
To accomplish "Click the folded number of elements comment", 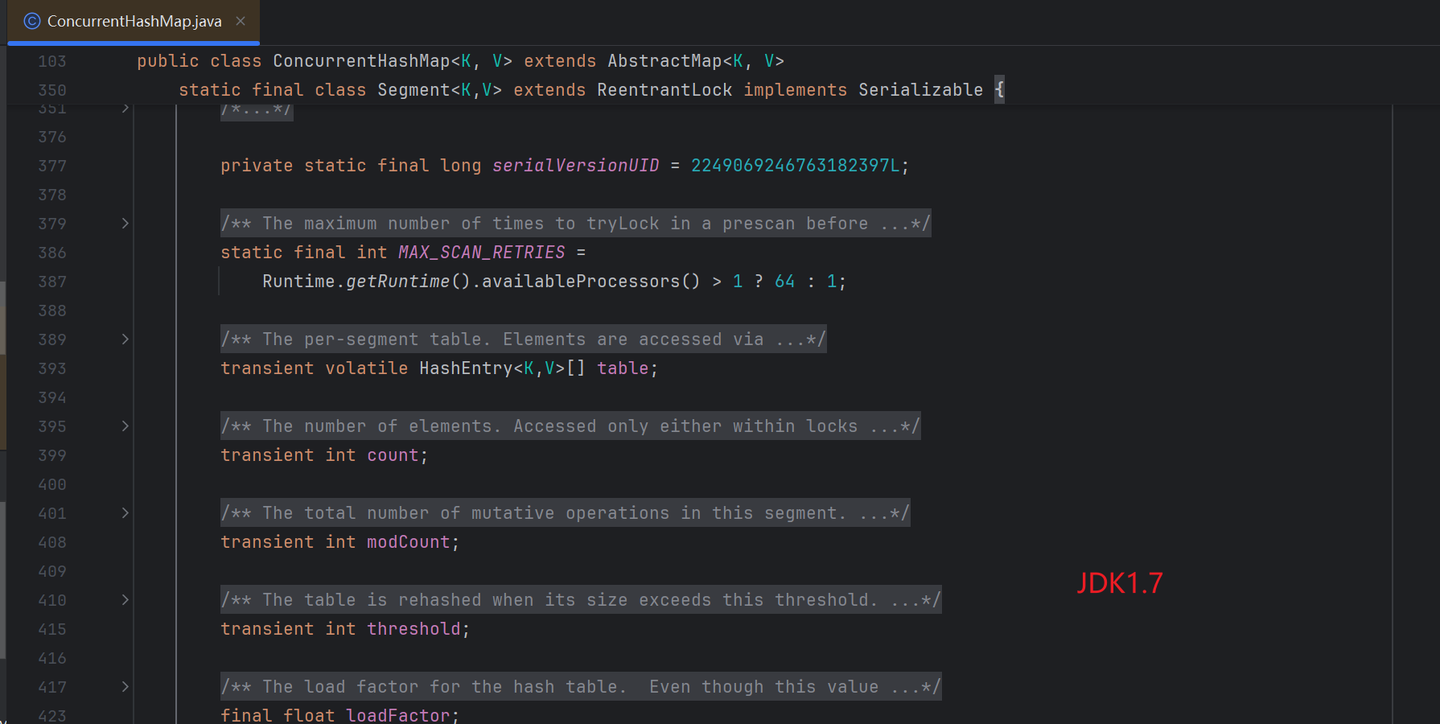I will pyautogui.click(x=570, y=426).
